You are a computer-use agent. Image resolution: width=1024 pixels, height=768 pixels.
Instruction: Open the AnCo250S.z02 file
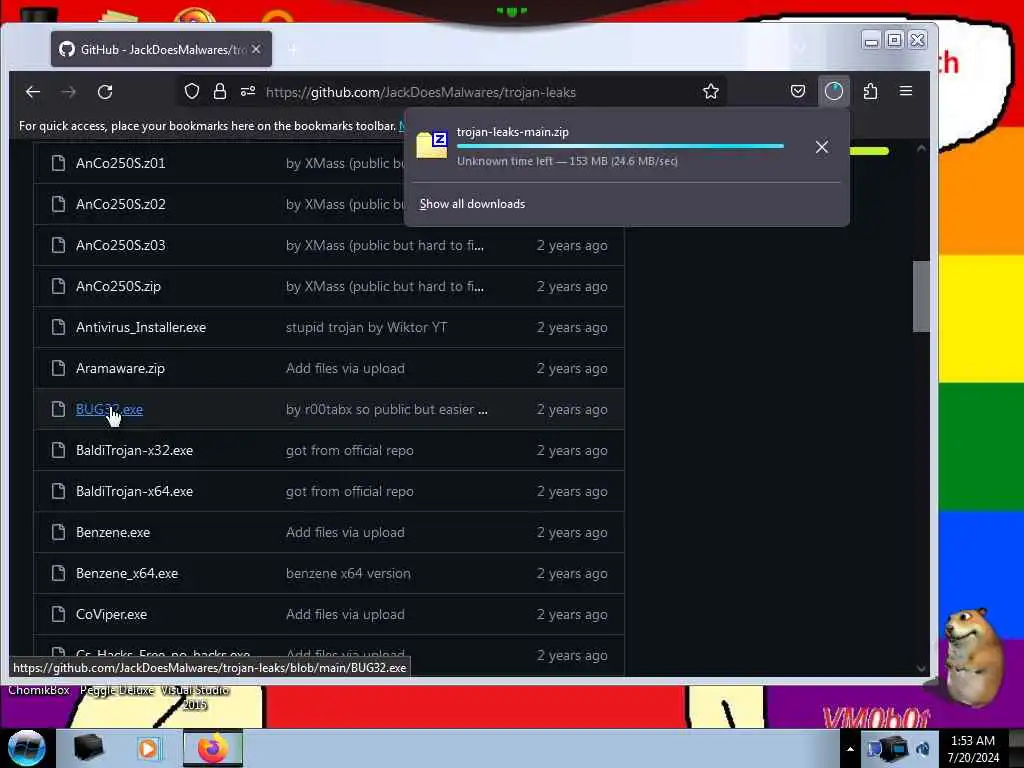120,204
